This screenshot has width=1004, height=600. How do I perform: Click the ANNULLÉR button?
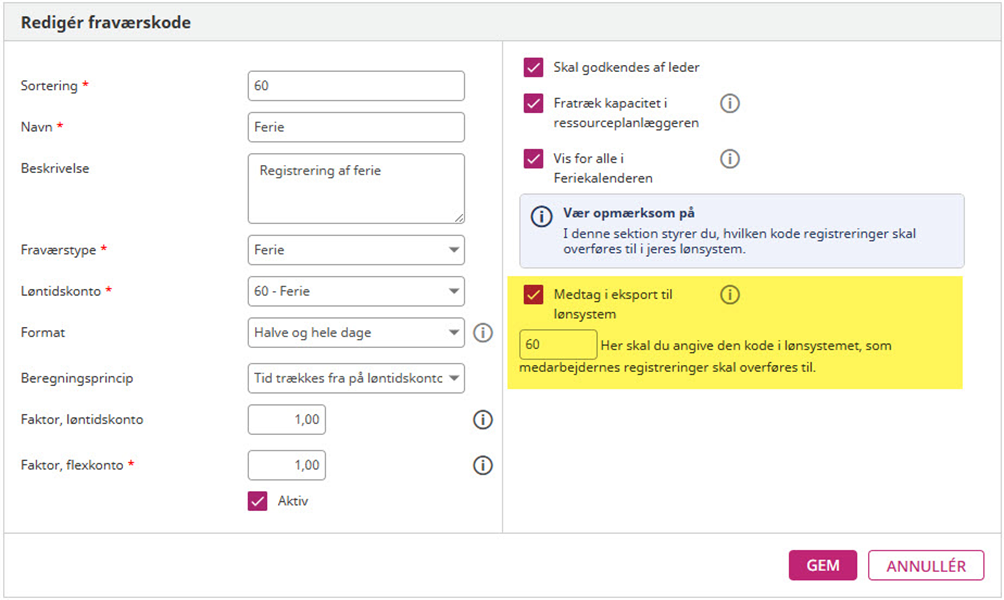[925, 565]
